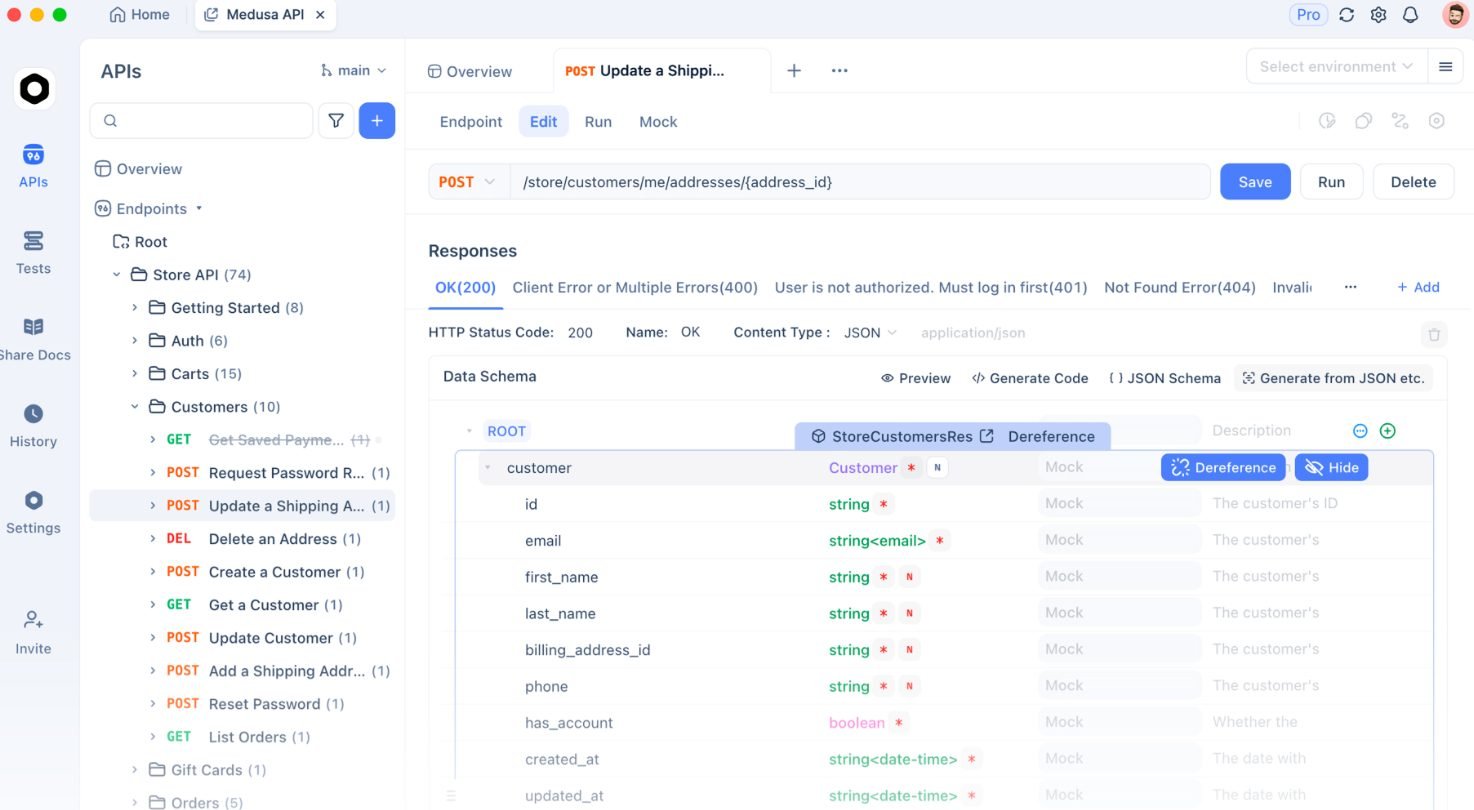Switch to the Overview tab
Viewport: 1474px width, 810px height.
click(x=470, y=71)
